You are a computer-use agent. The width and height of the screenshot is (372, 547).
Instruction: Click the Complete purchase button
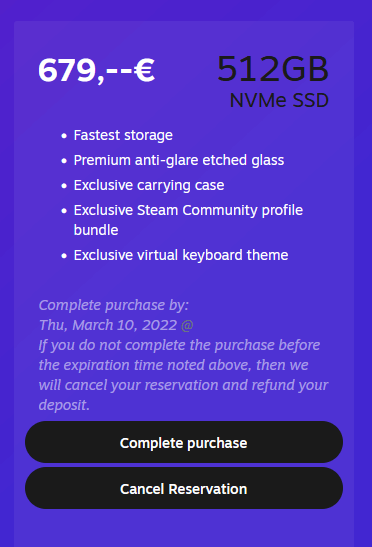(184, 442)
